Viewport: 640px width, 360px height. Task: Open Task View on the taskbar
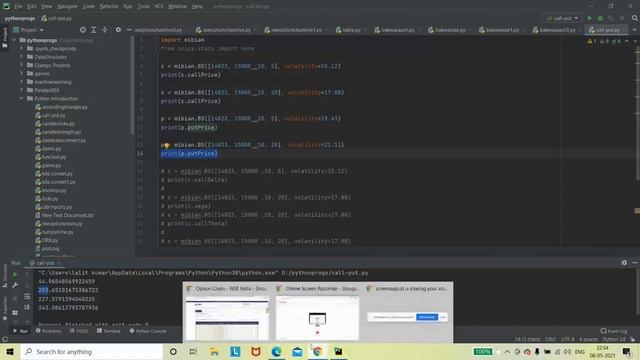tap(193, 351)
